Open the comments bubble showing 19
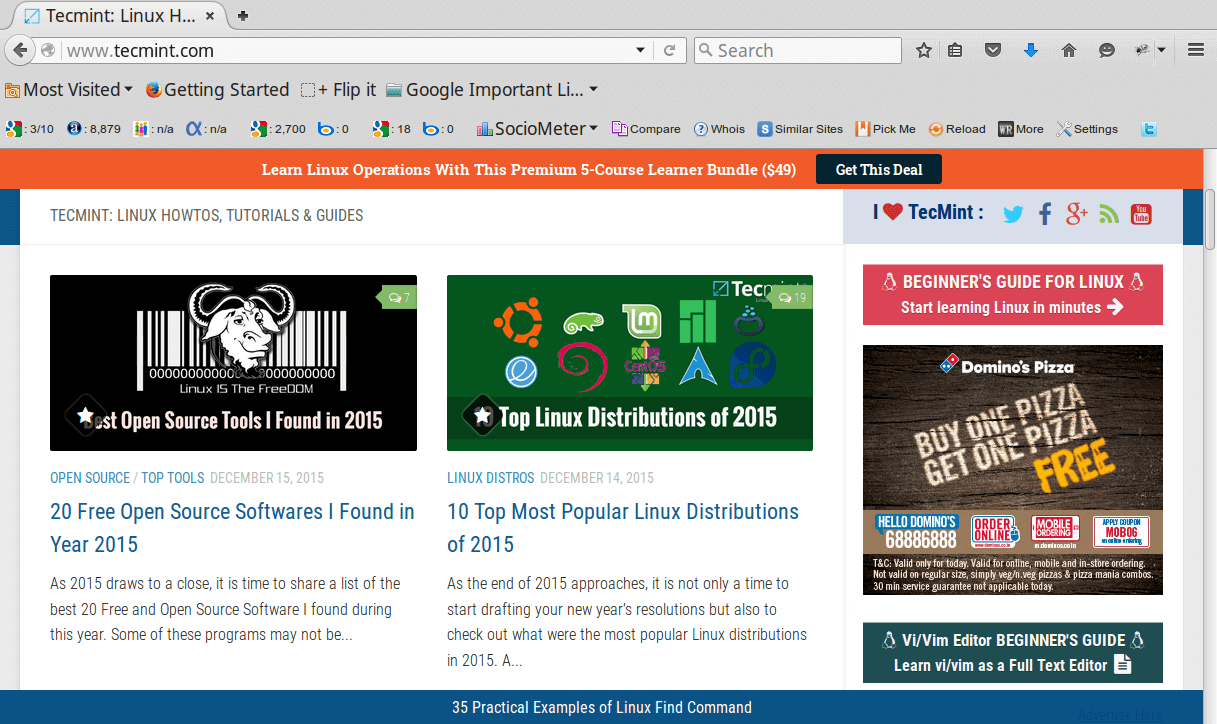Viewport: 1217px width, 724px height. pyautogui.click(x=793, y=297)
